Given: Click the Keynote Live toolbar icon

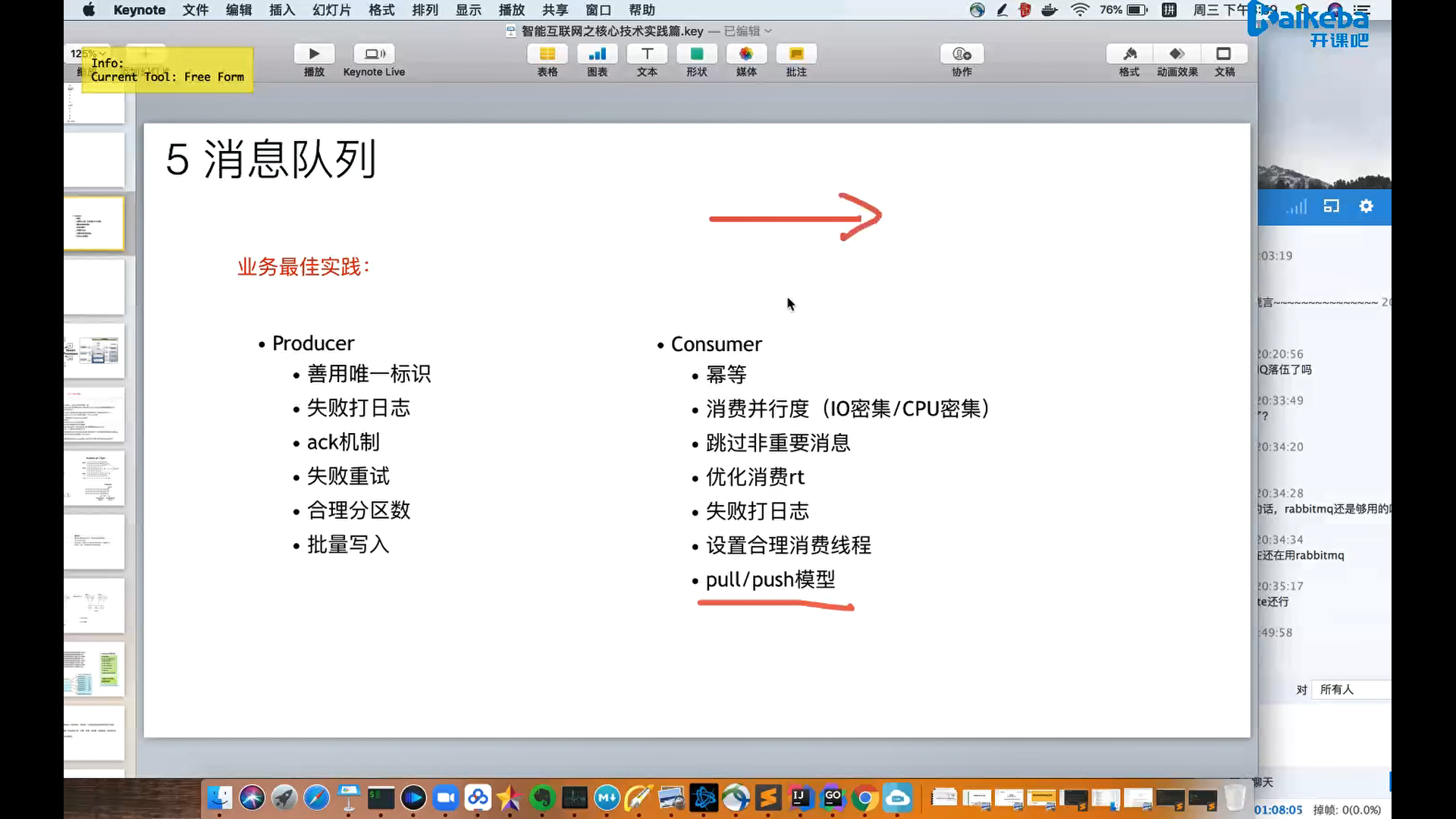Looking at the screenshot, I should click(374, 54).
